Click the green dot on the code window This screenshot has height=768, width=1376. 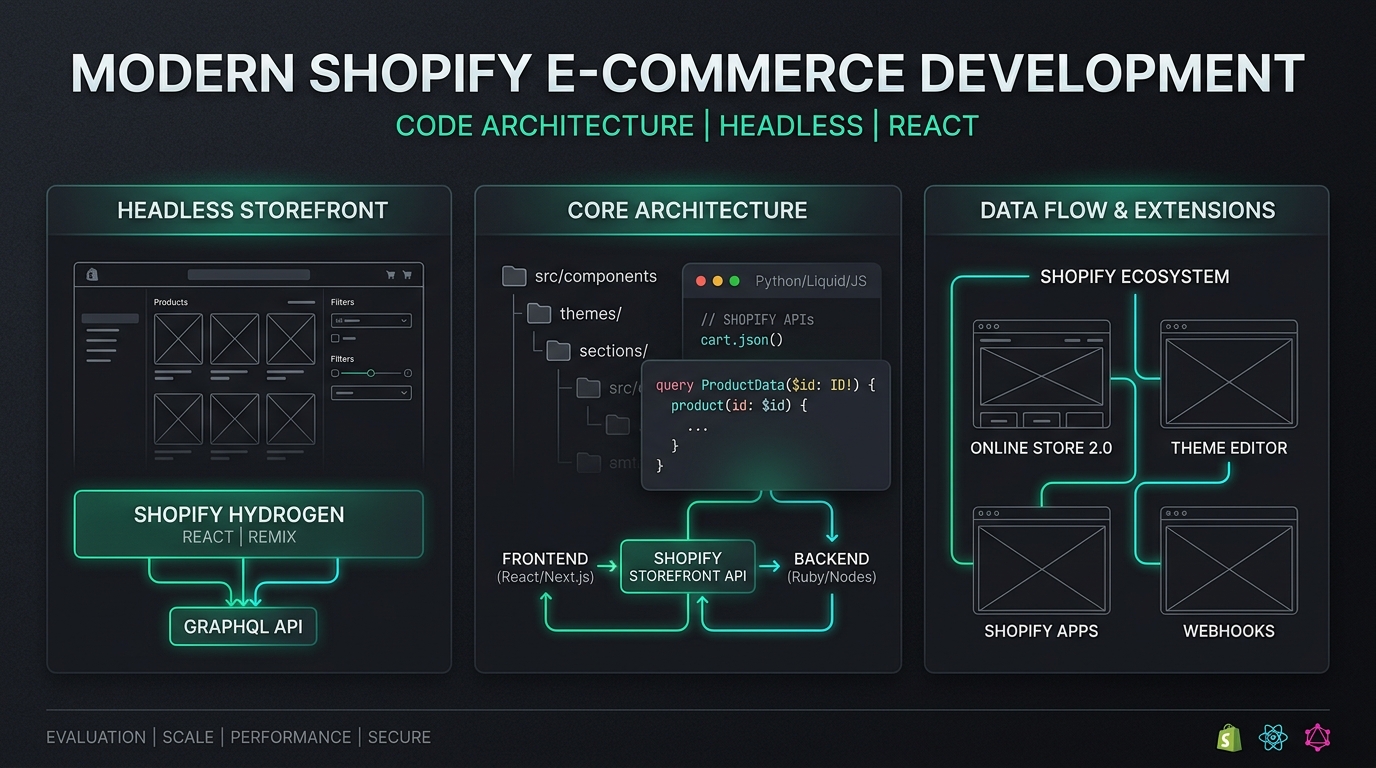(735, 281)
